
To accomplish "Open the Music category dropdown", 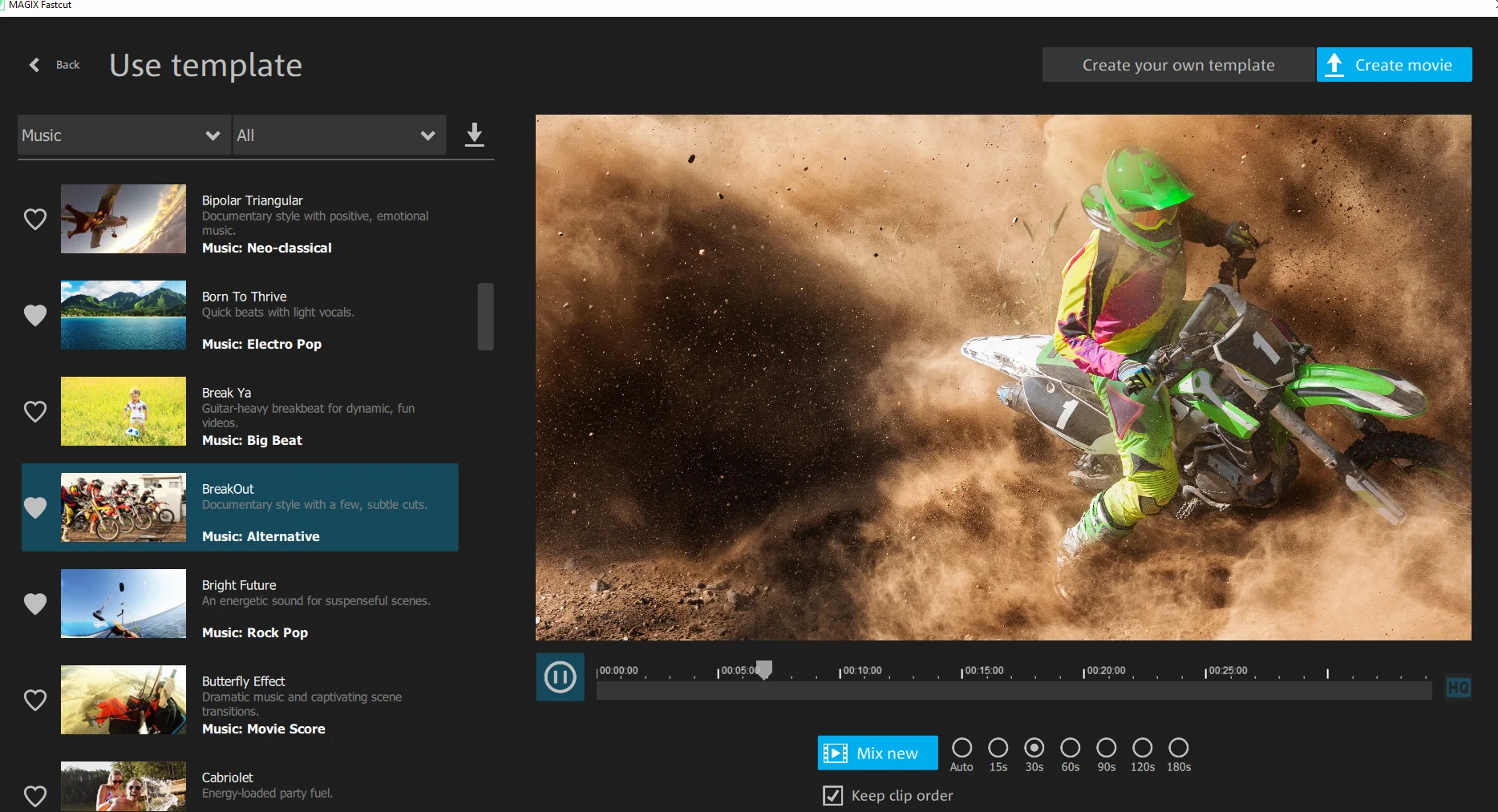I will click(124, 135).
